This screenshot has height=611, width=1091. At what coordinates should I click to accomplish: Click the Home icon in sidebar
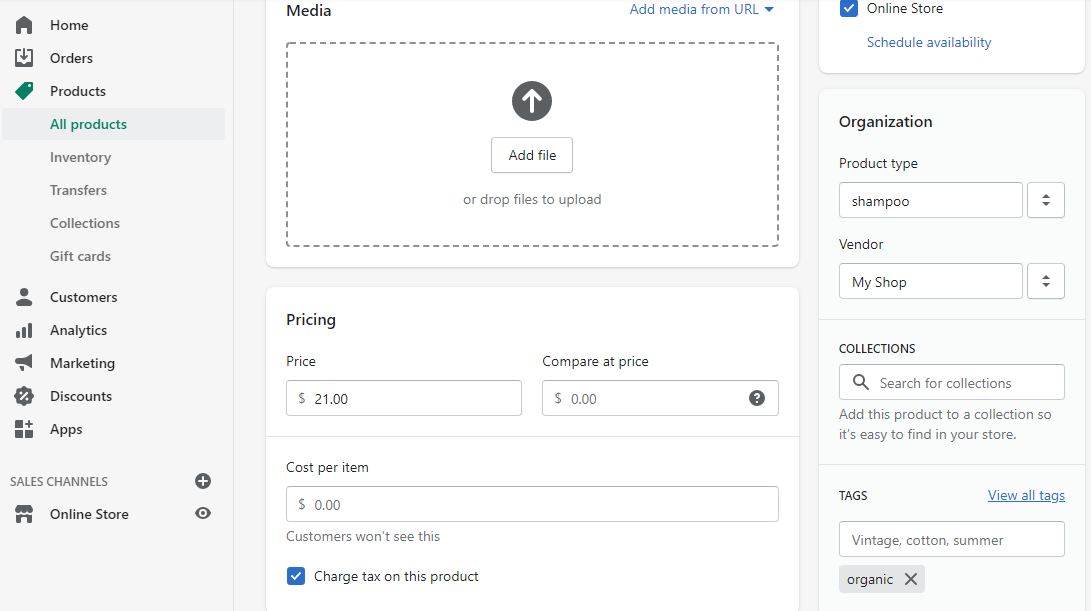[24, 25]
